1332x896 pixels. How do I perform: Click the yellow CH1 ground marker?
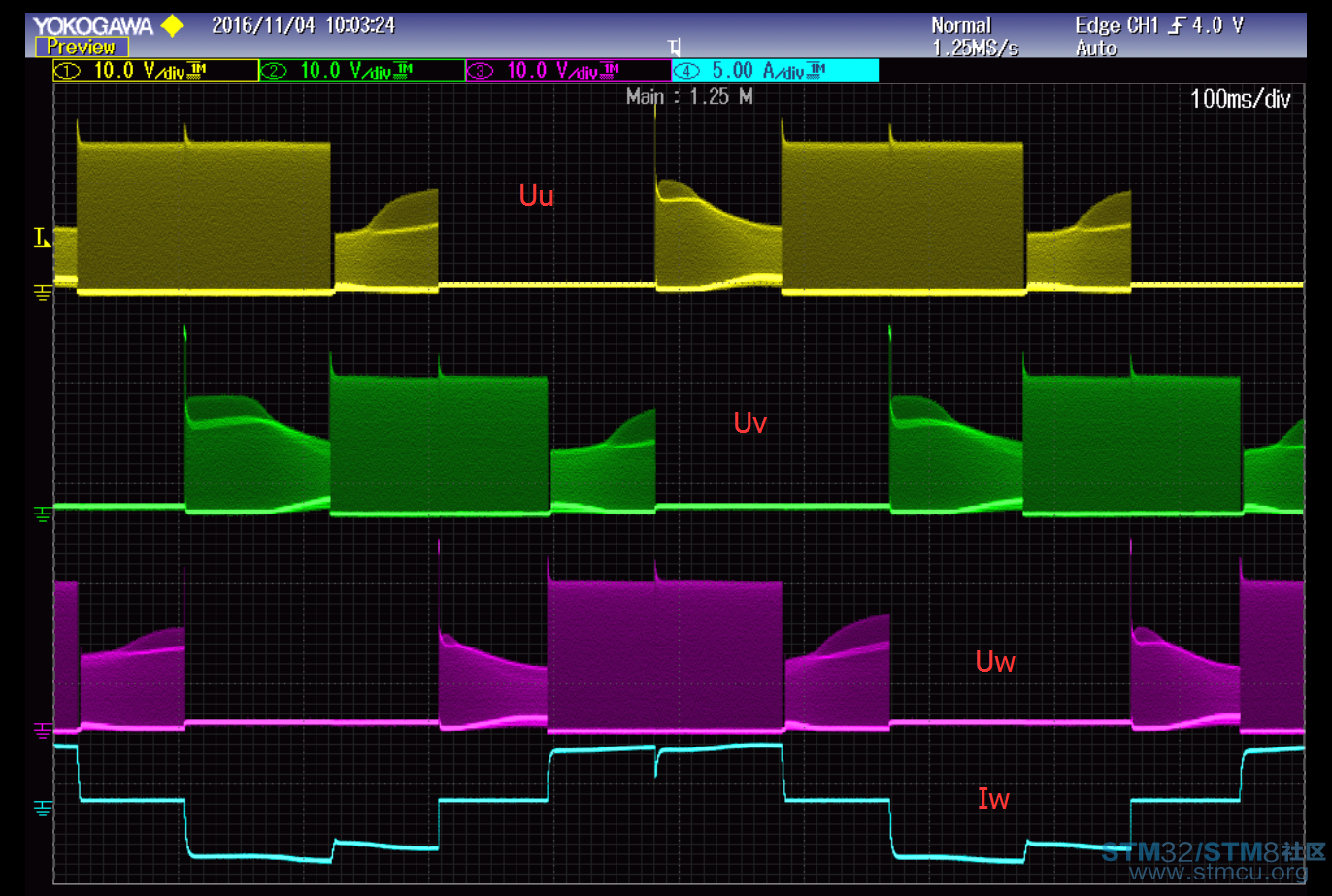point(42,292)
